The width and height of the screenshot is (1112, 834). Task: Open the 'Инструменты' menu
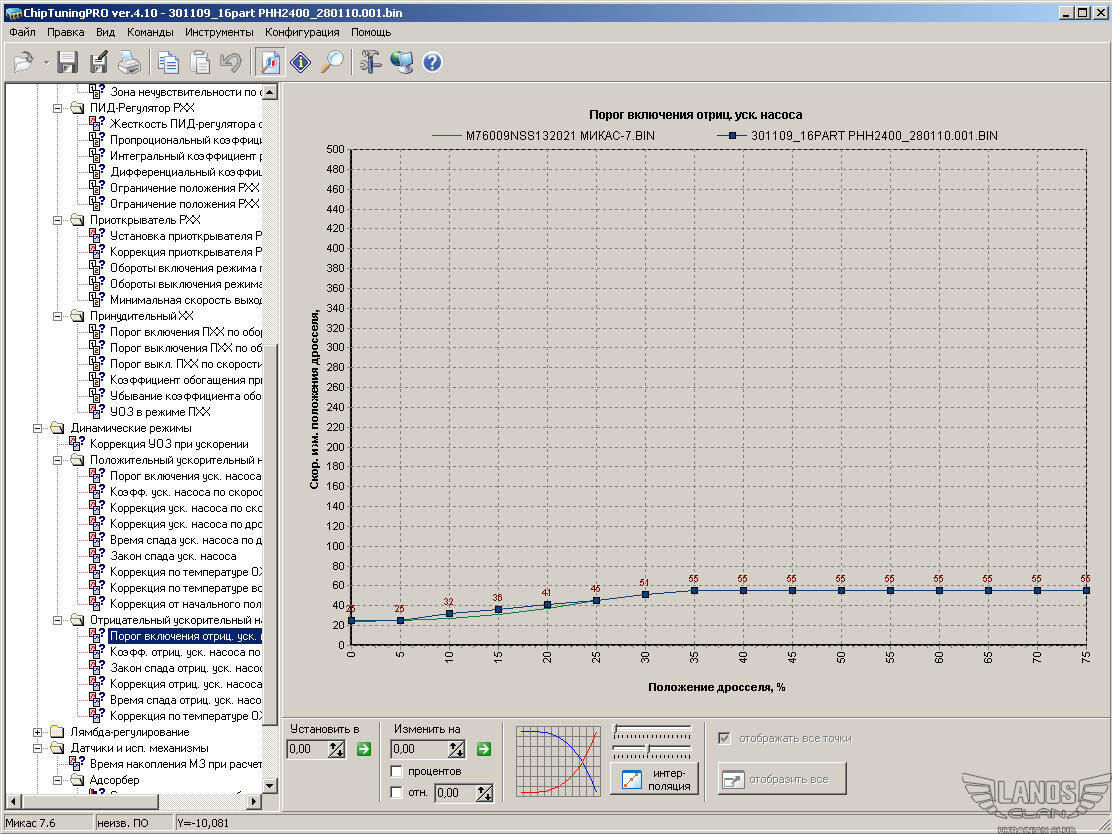click(219, 32)
